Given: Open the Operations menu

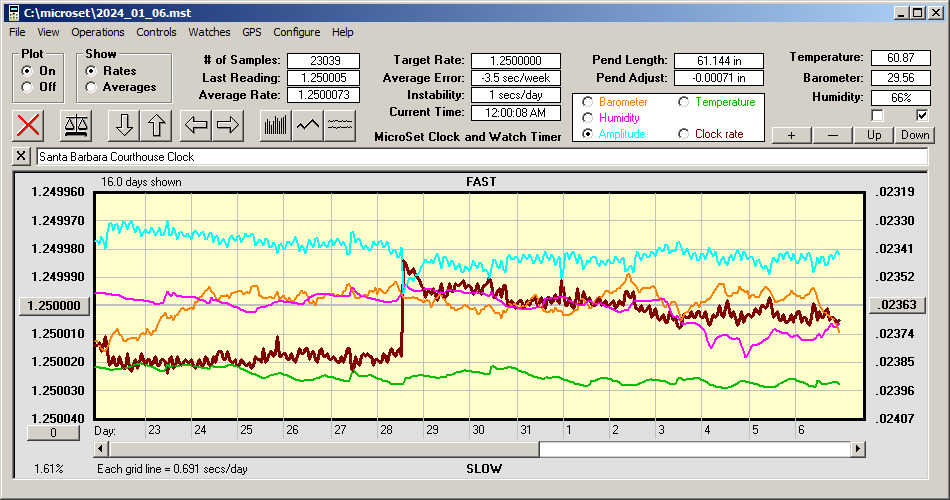Looking at the screenshot, I should [x=98, y=32].
